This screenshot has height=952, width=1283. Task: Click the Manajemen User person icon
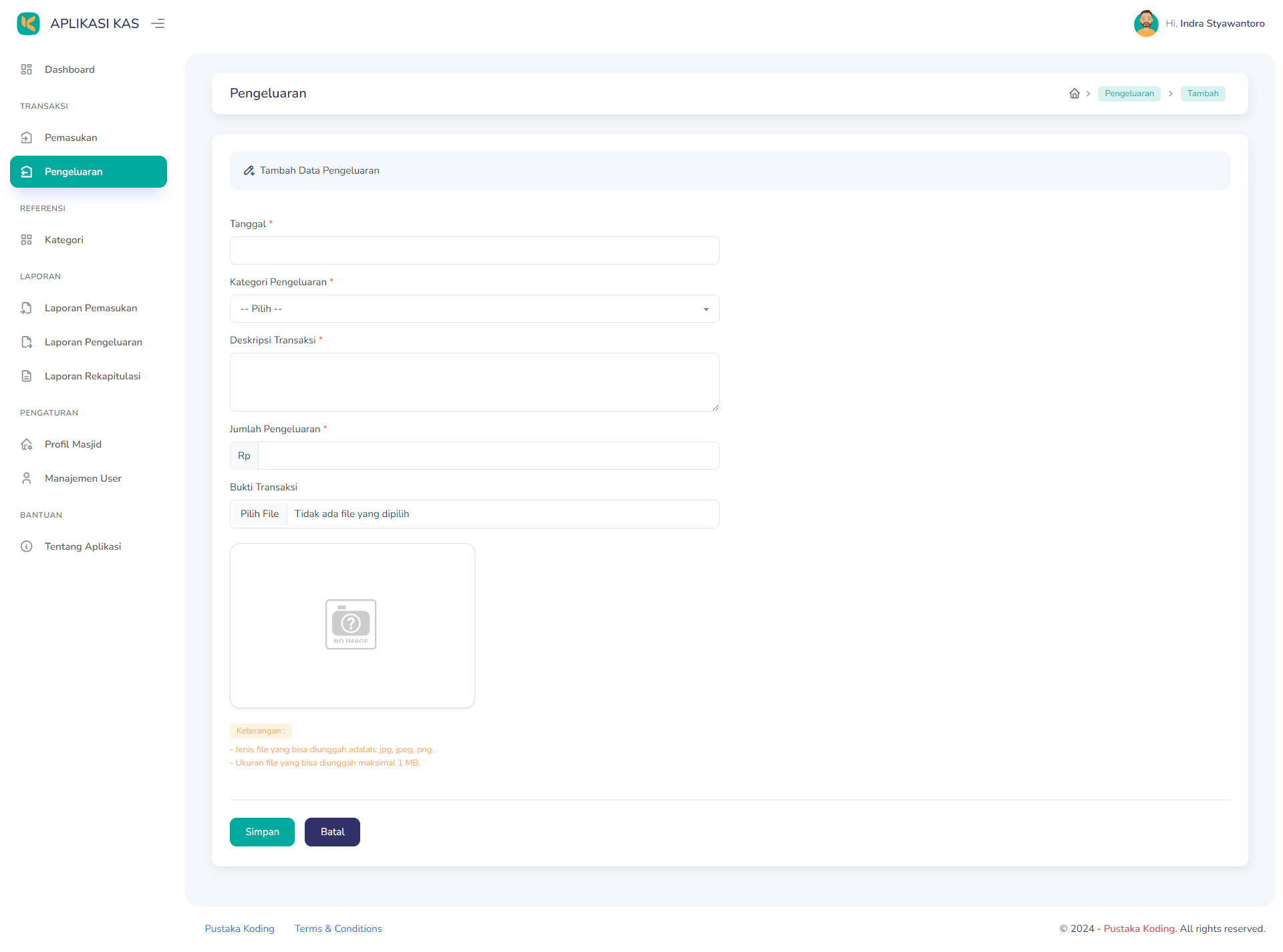27,478
